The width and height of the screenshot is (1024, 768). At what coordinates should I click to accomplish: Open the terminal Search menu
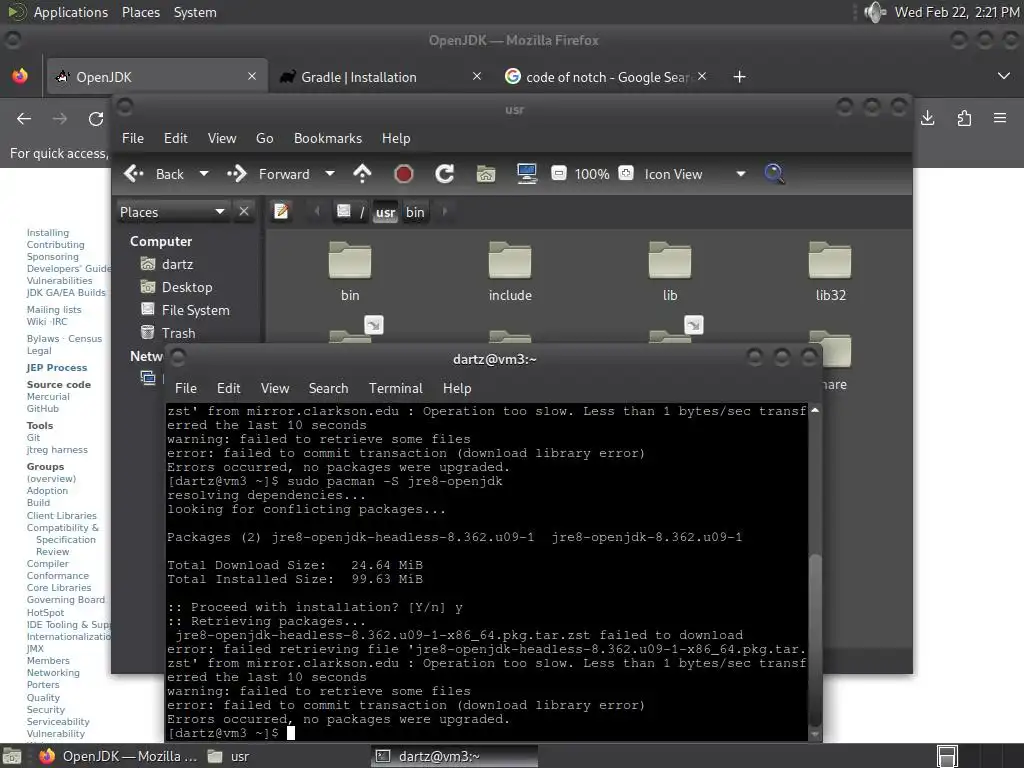coord(328,389)
